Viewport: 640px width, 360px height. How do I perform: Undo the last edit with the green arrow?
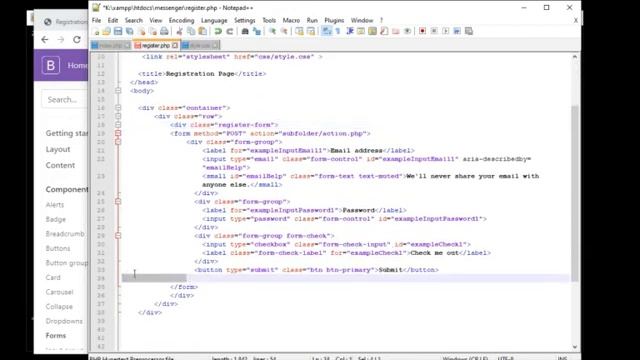pyautogui.click(x=218, y=31)
